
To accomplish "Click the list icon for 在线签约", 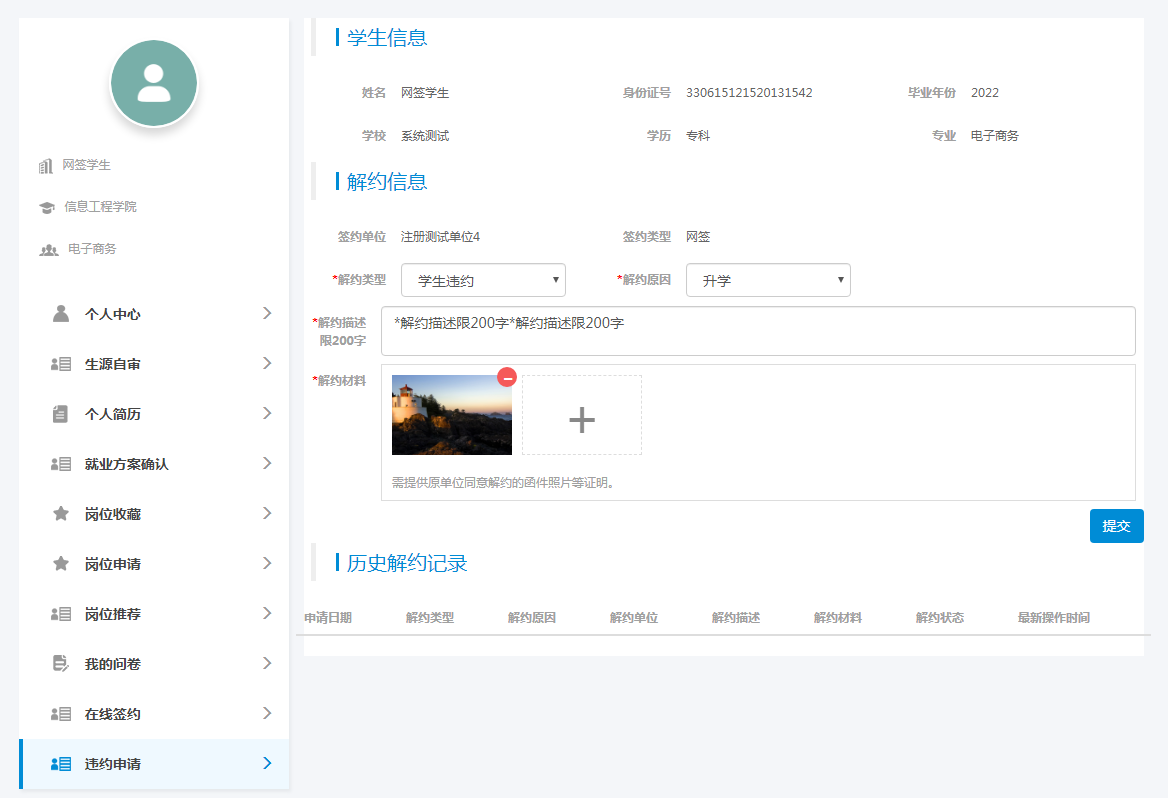I will 61,714.
